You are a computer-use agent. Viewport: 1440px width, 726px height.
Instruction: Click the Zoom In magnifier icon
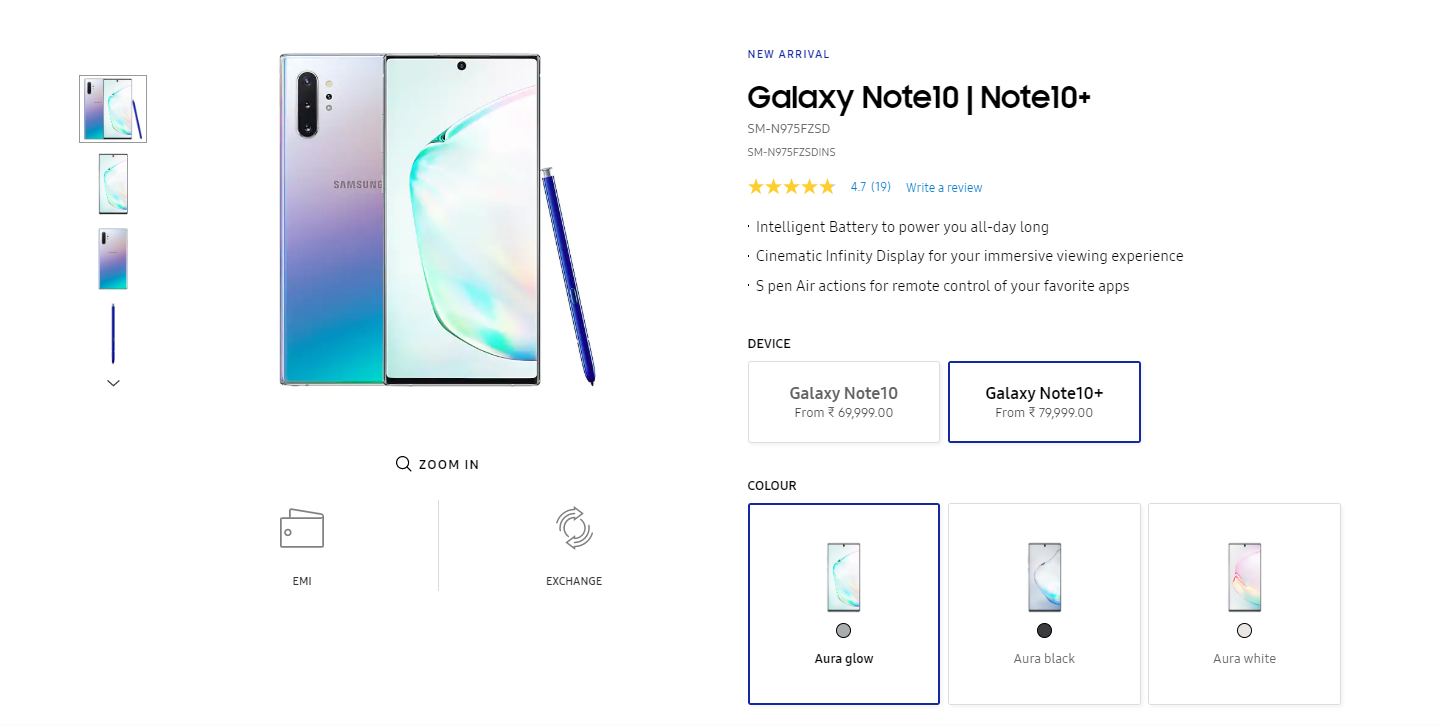point(403,463)
